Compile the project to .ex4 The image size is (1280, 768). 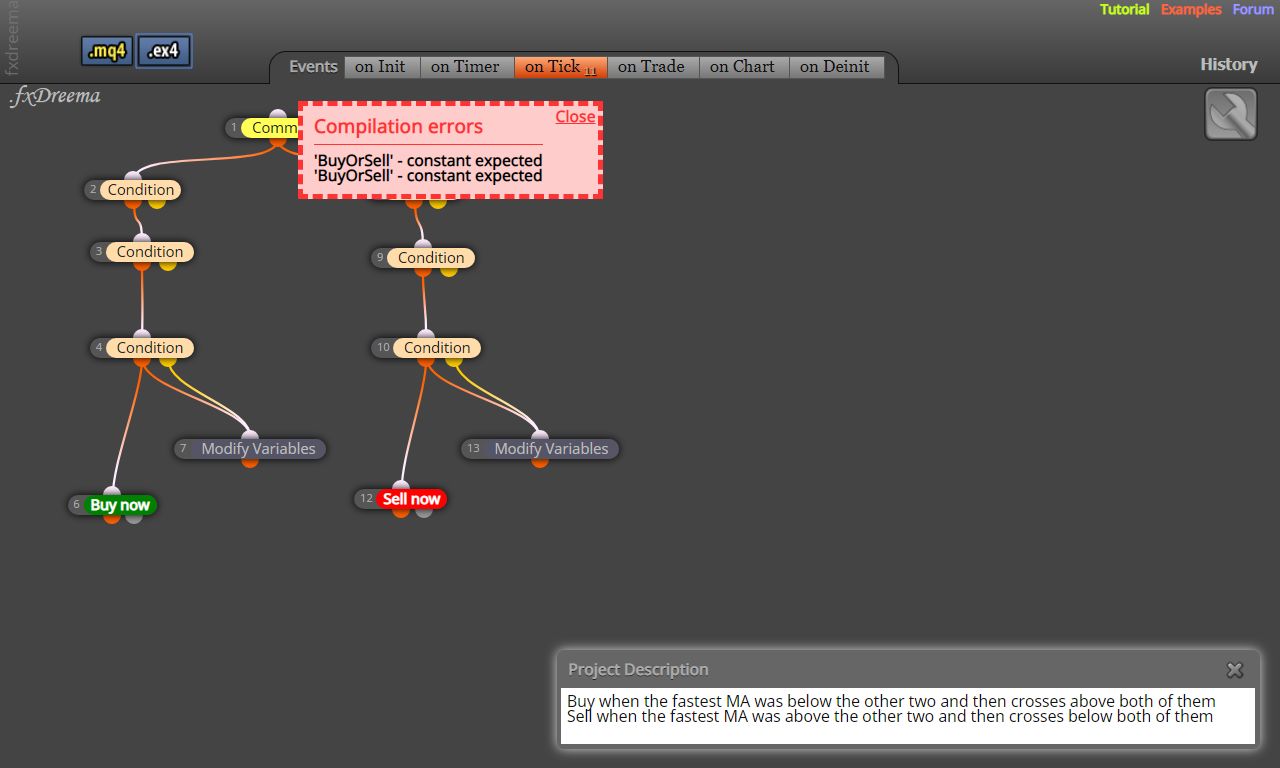(x=164, y=51)
